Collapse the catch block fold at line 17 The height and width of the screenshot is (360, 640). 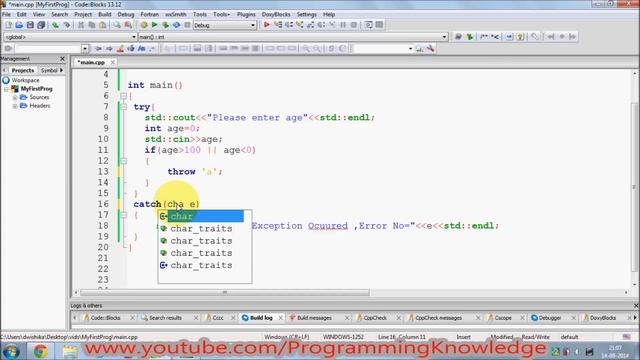click(124, 215)
